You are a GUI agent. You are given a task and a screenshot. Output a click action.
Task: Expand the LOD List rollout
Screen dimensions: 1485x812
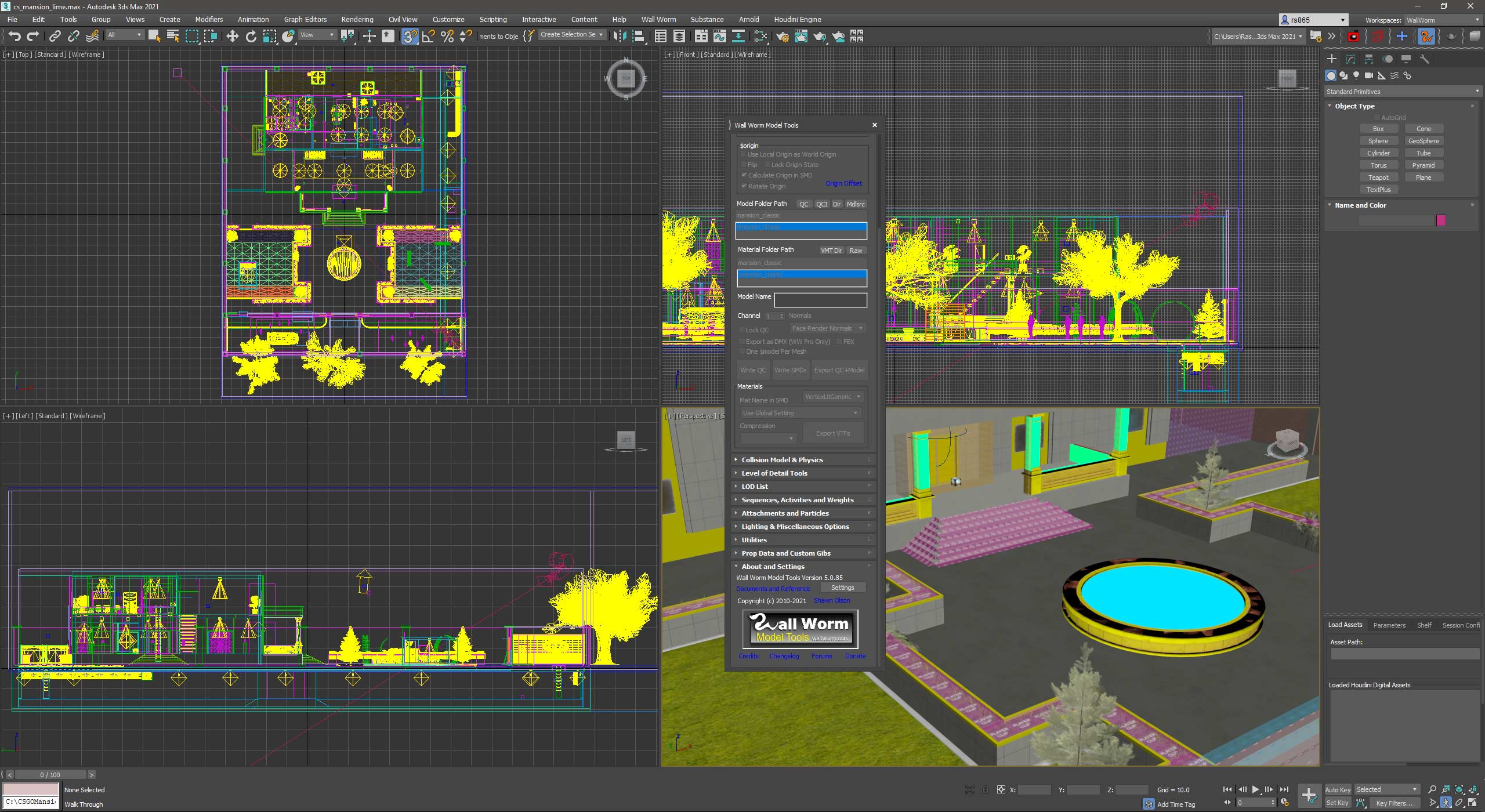click(803, 487)
